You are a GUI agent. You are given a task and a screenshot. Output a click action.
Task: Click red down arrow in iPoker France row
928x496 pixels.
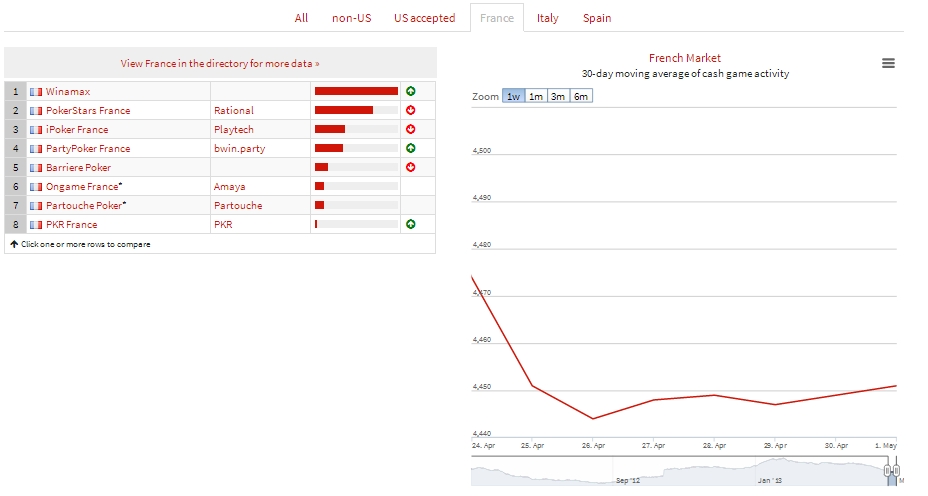(x=411, y=129)
